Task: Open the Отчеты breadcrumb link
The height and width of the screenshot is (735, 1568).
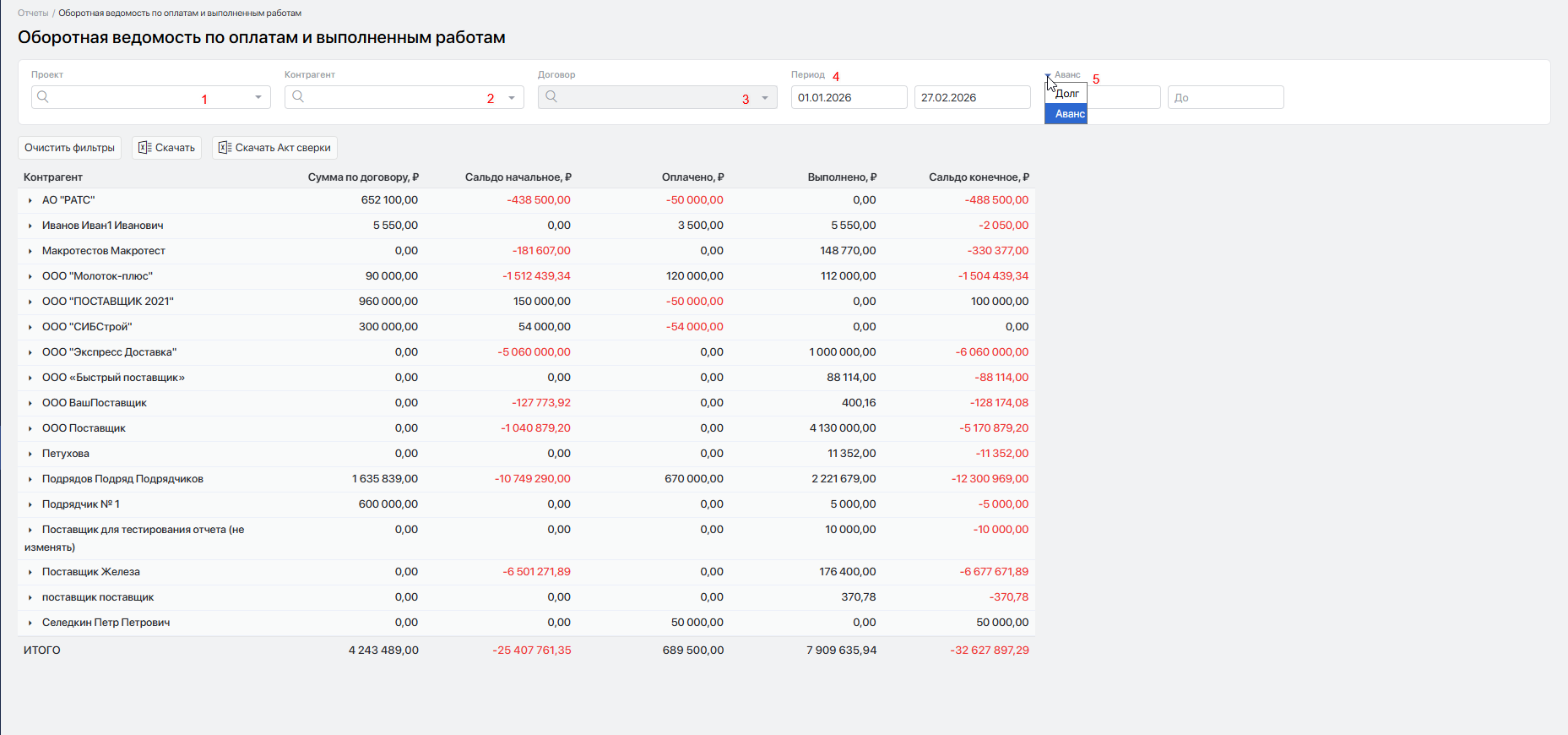Action: point(33,14)
